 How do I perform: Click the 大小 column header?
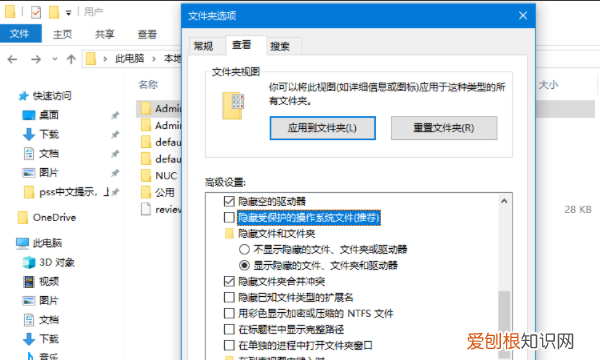[x=548, y=85]
